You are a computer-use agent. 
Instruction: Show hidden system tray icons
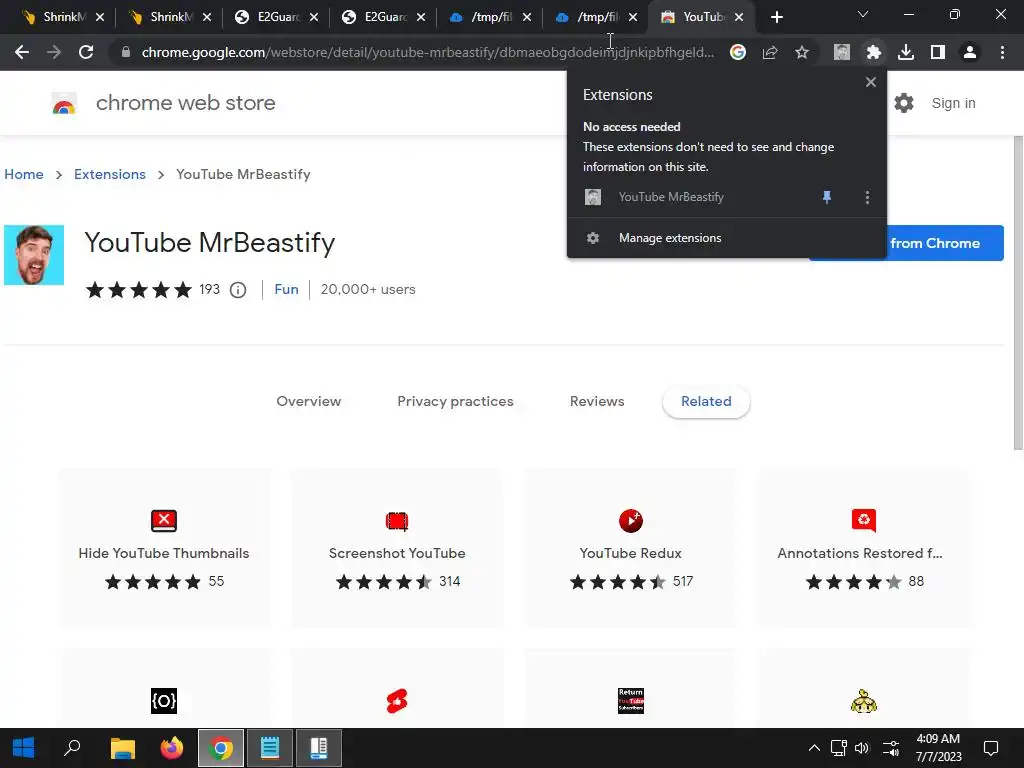click(x=814, y=748)
